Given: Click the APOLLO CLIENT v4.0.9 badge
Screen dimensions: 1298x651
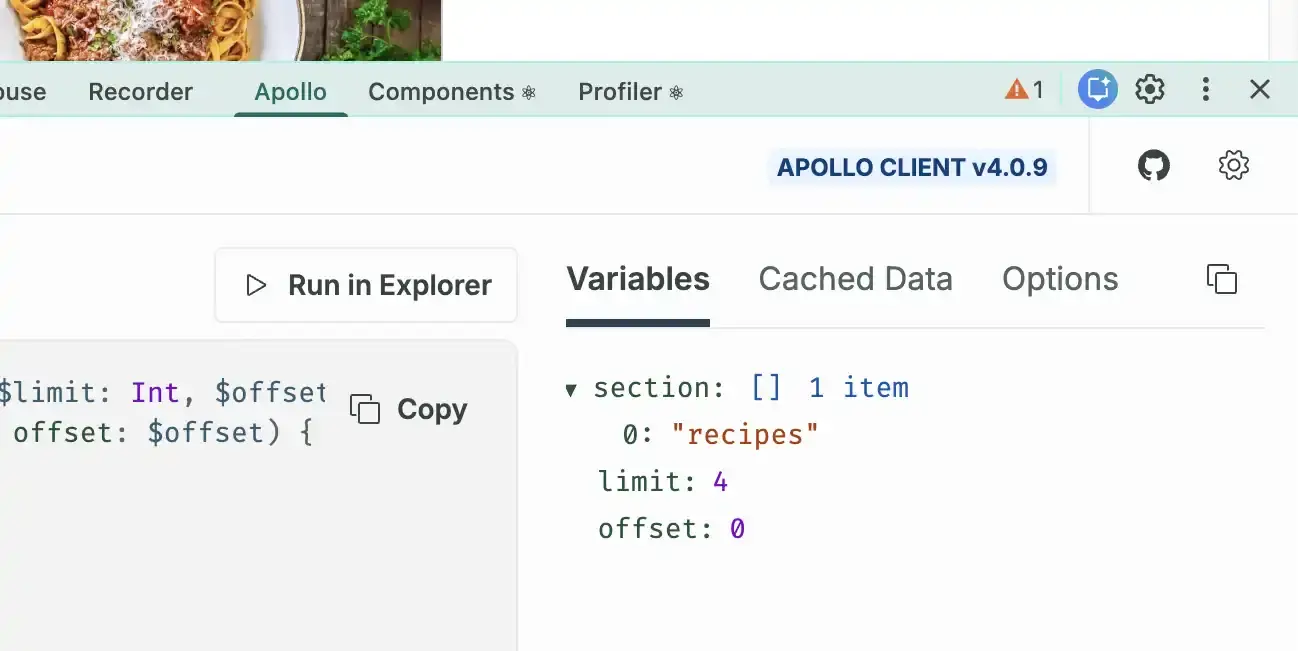Looking at the screenshot, I should (x=911, y=167).
